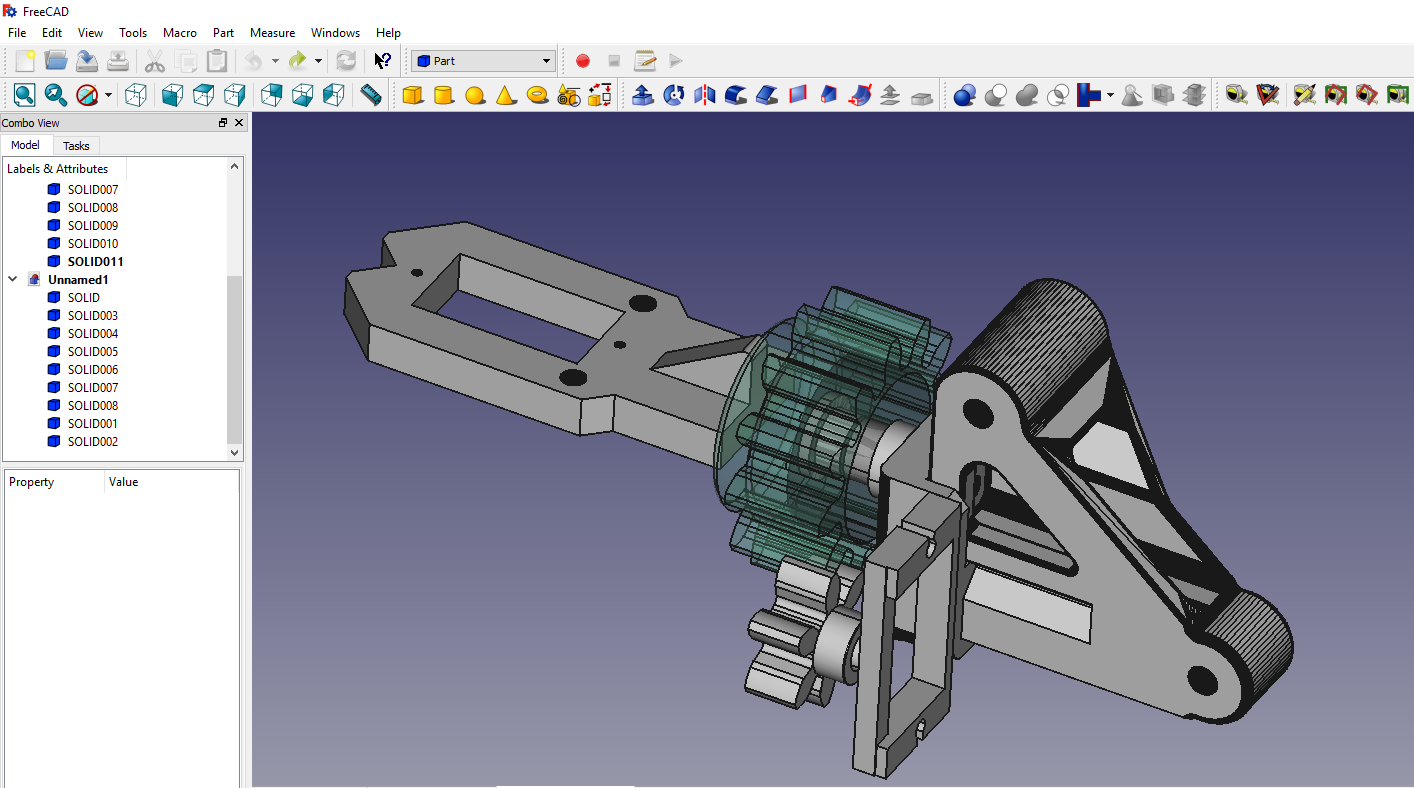Screen dimensions: 1414x788
Task: Click the Refresh recompute icon
Action: coord(346,61)
